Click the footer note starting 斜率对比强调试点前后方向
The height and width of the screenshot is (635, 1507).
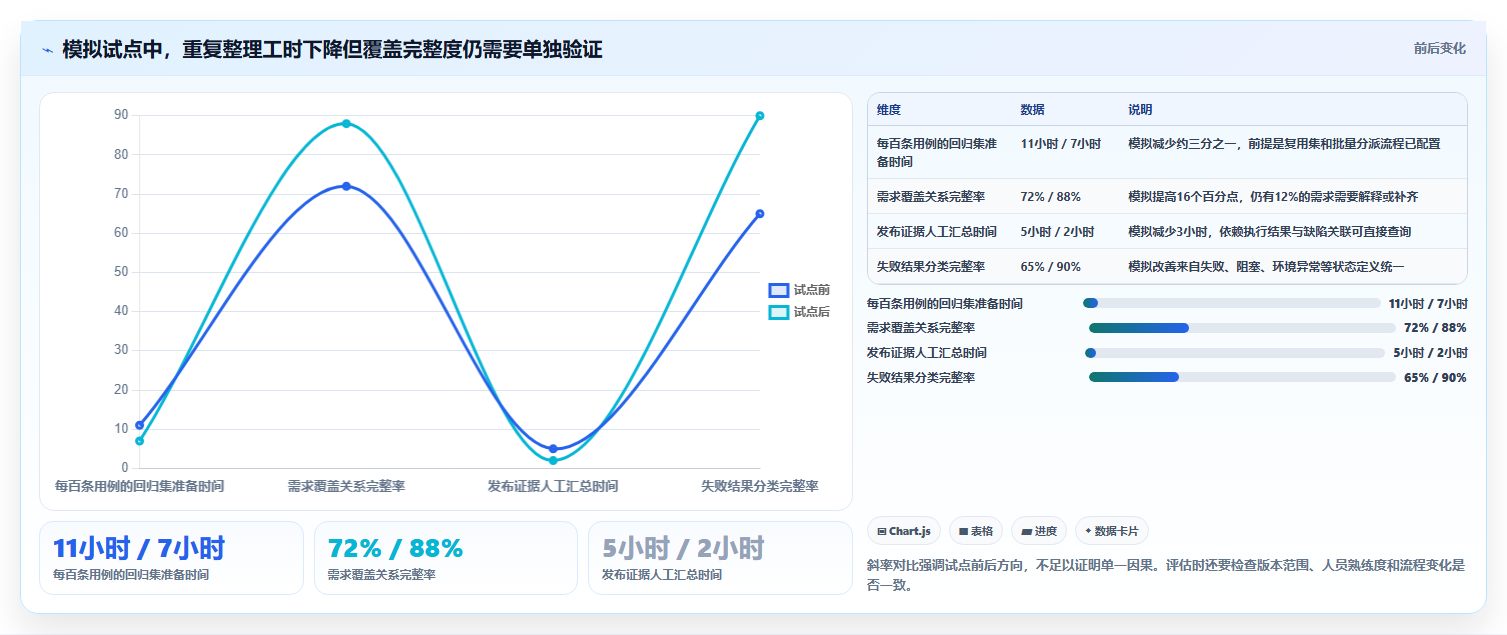pyautogui.click(x=1166, y=575)
